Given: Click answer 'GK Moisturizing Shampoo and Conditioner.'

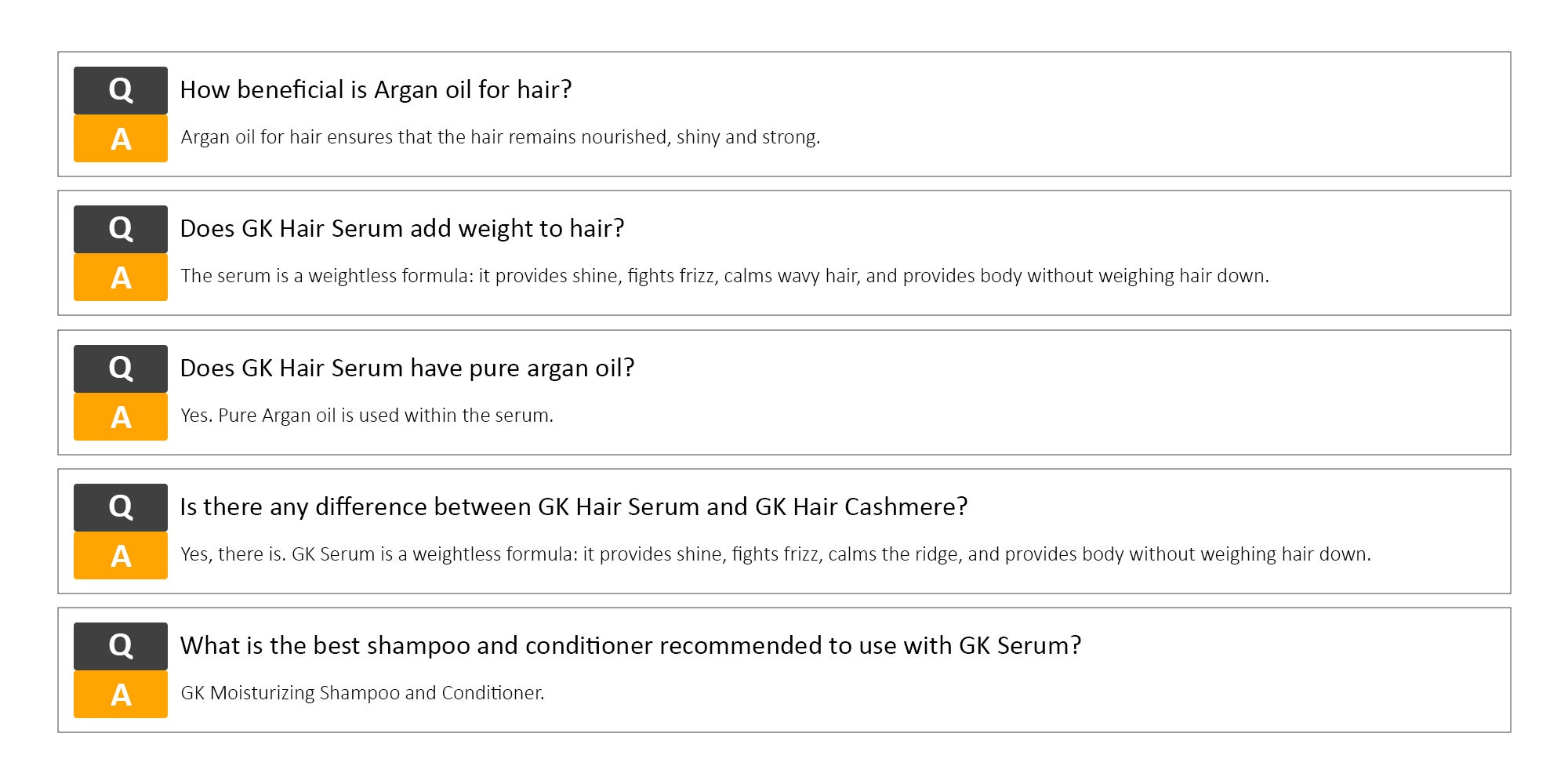Looking at the screenshot, I should [x=362, y=693].
